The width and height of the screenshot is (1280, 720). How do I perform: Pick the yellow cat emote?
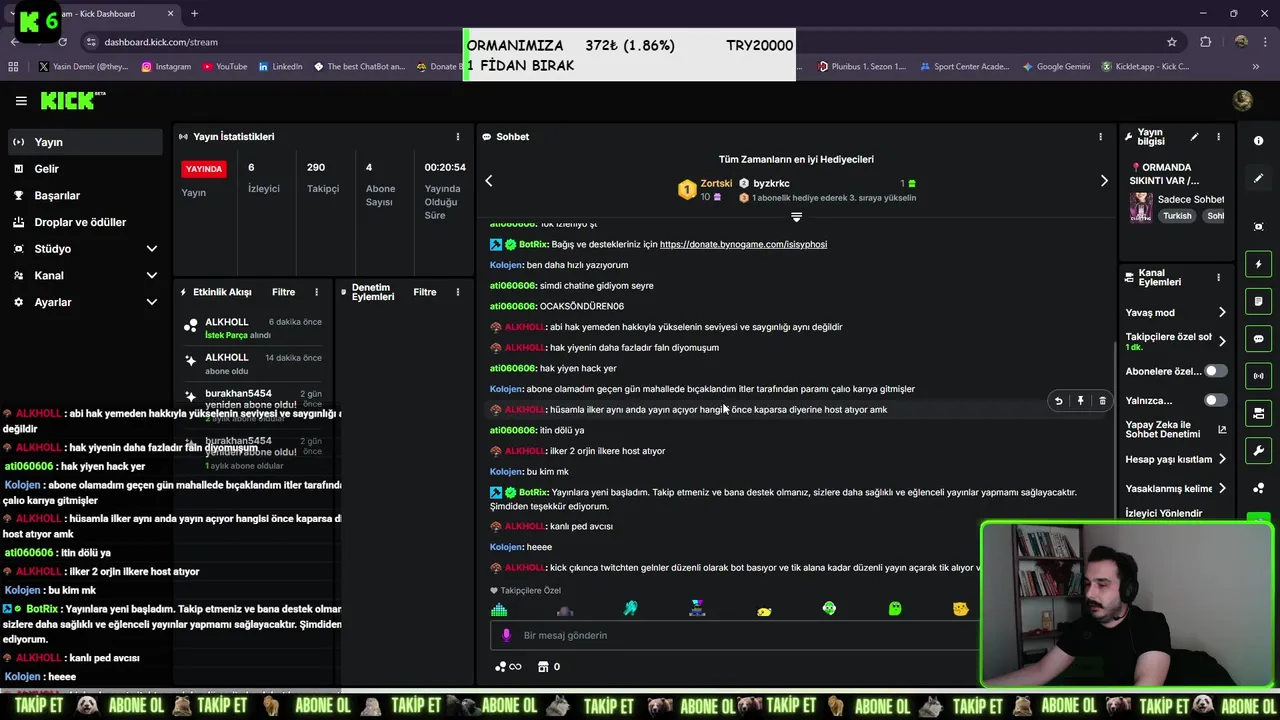961,608
